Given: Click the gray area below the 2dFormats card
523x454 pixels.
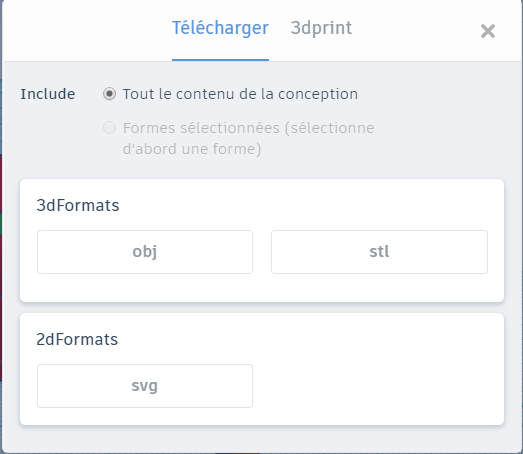Looking at the screenshot, I should point(262,438).
